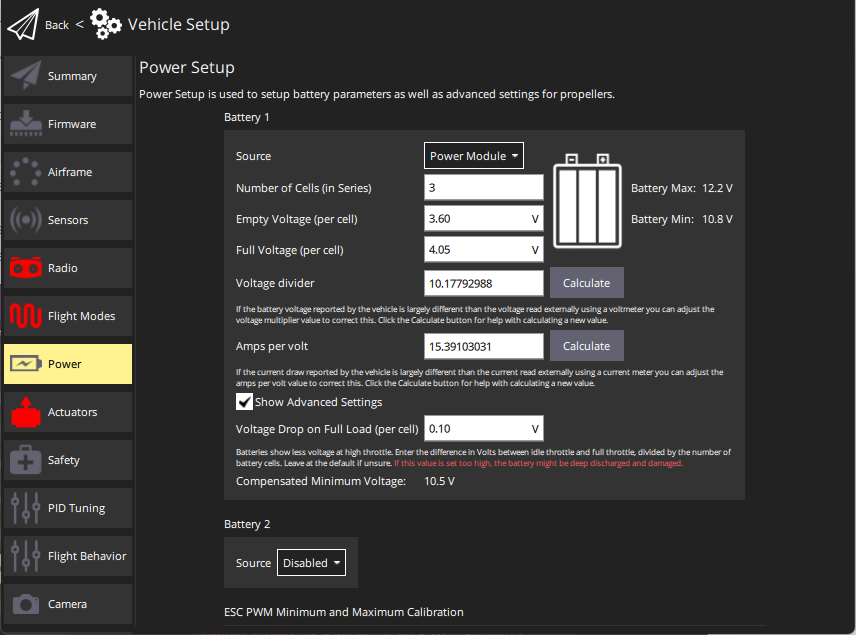Select the Airframe icon in sidebar

pos(25,172)
